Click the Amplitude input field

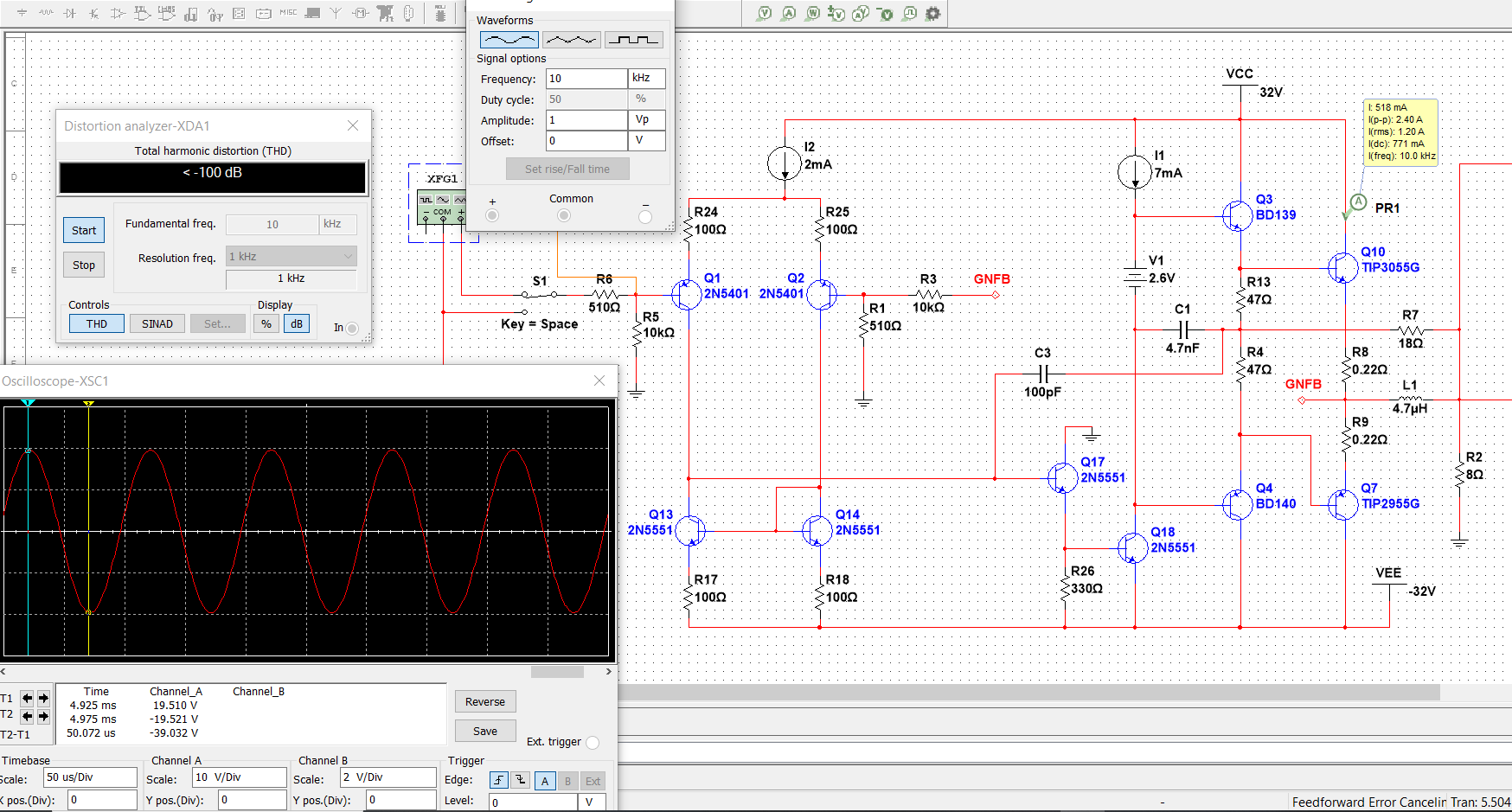coord(586,119)
